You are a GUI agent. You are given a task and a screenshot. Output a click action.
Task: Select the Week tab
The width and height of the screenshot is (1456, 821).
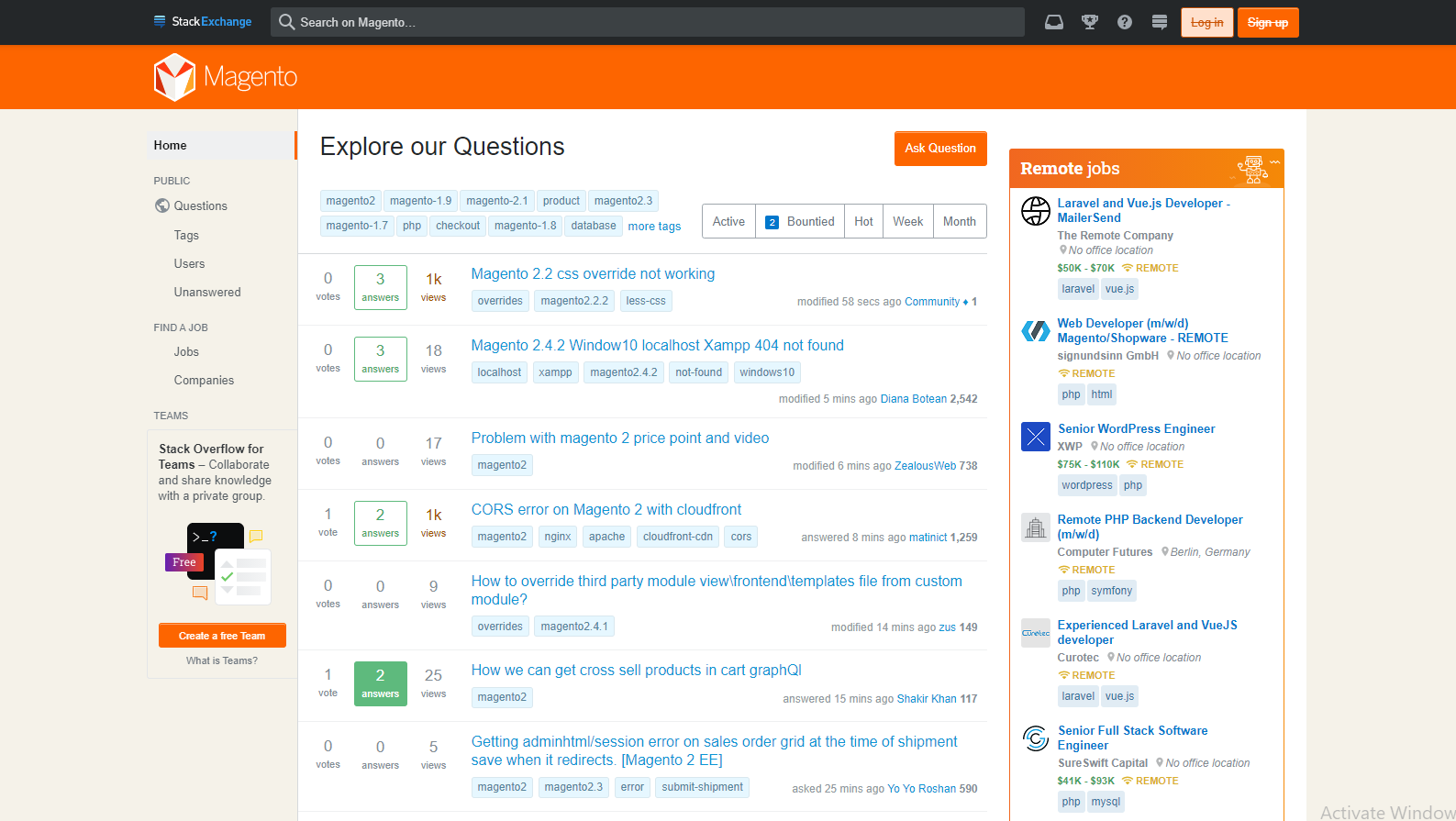908,221
